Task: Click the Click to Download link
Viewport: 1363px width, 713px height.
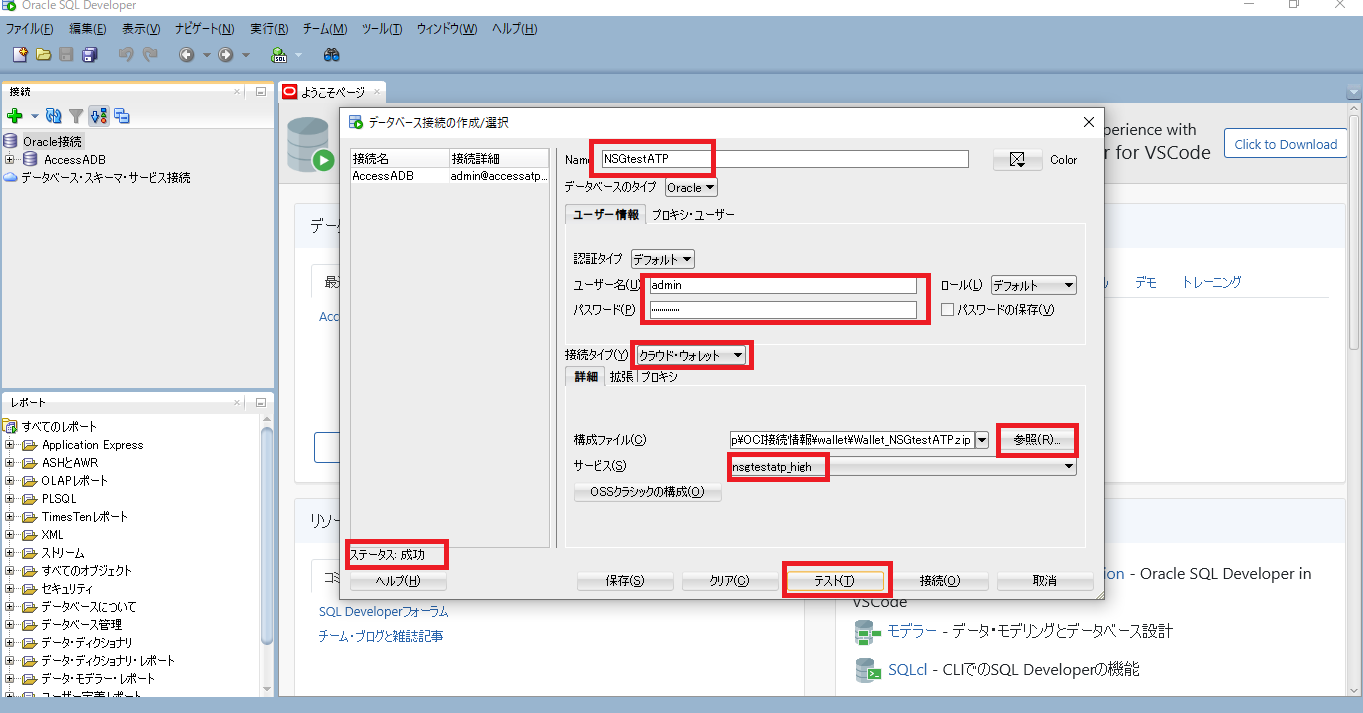Action: (1285, 143)
